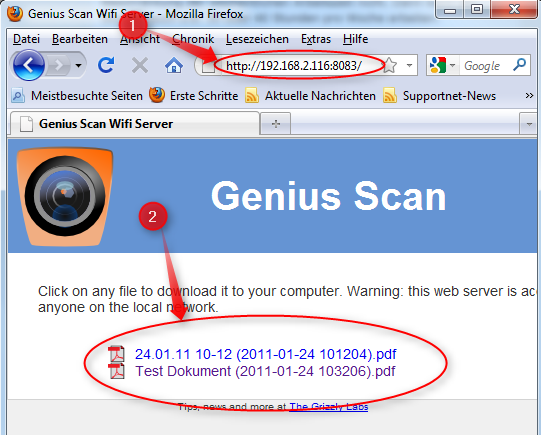Viewport: 541px width, 435px height.
Task: Click the Firefox icon in title bar
Action: (x=15, y=14)
